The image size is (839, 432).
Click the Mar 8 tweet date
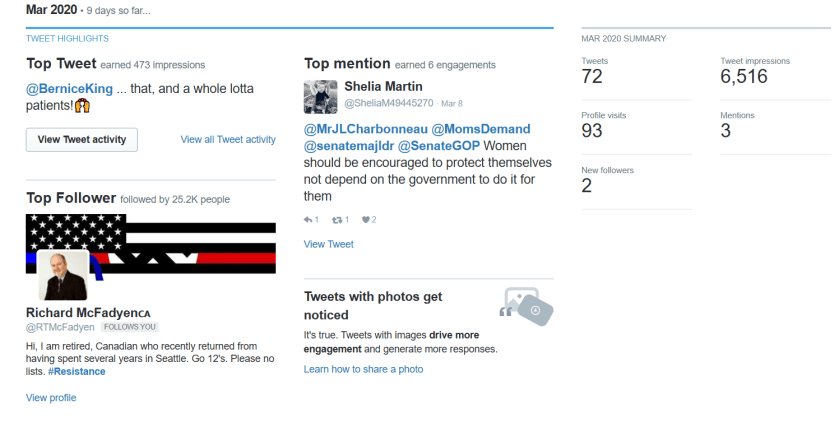tap(452, 103)
